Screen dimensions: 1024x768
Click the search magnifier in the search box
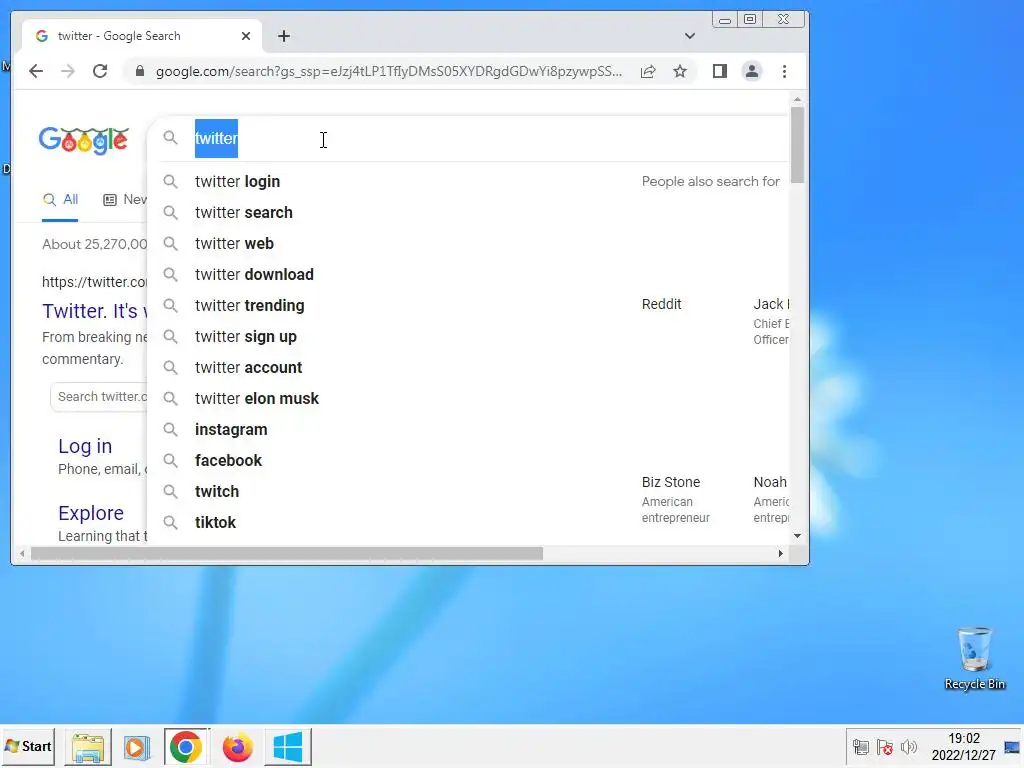170,138
